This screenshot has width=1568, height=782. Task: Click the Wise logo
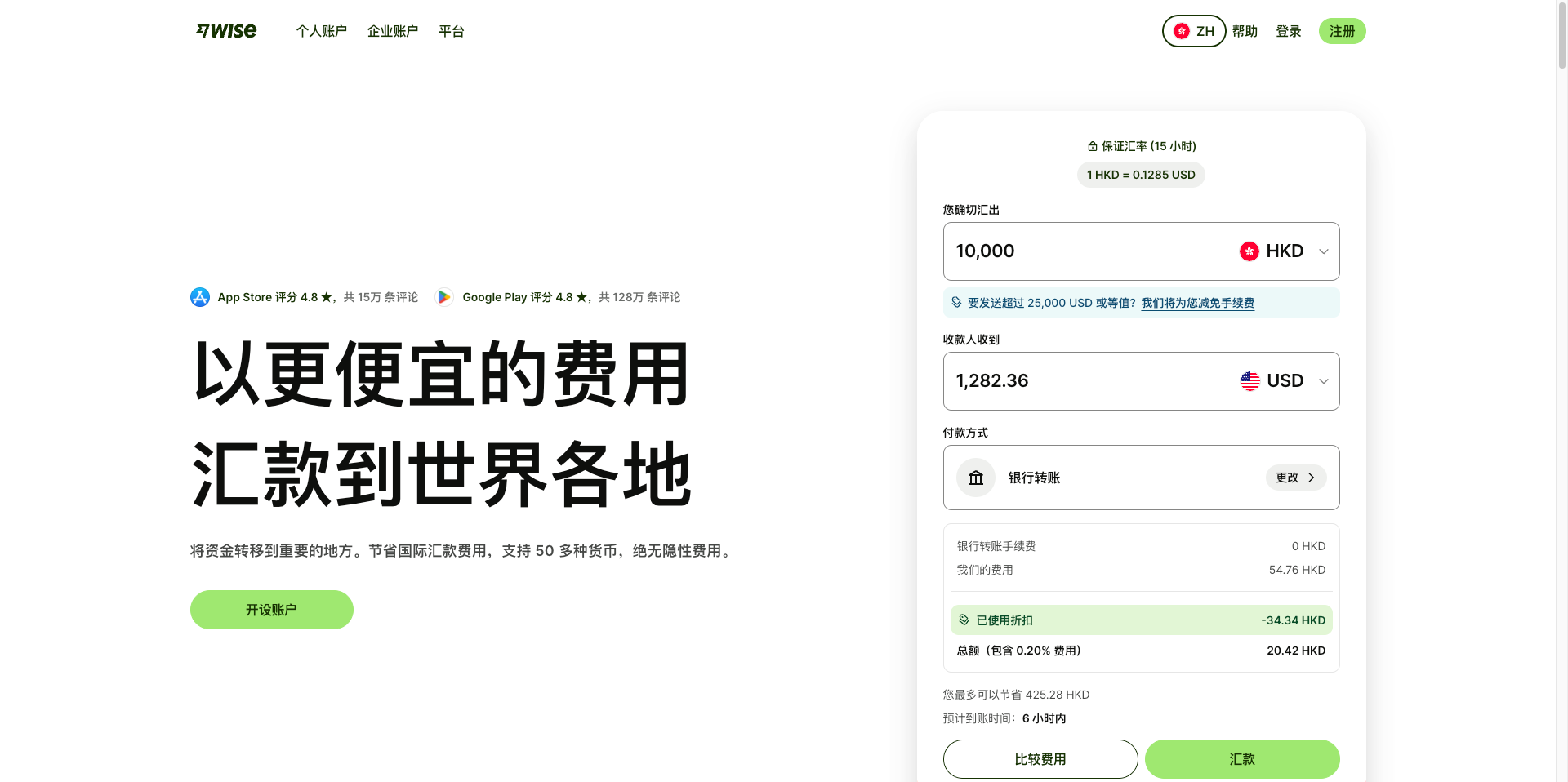[226, 31]
